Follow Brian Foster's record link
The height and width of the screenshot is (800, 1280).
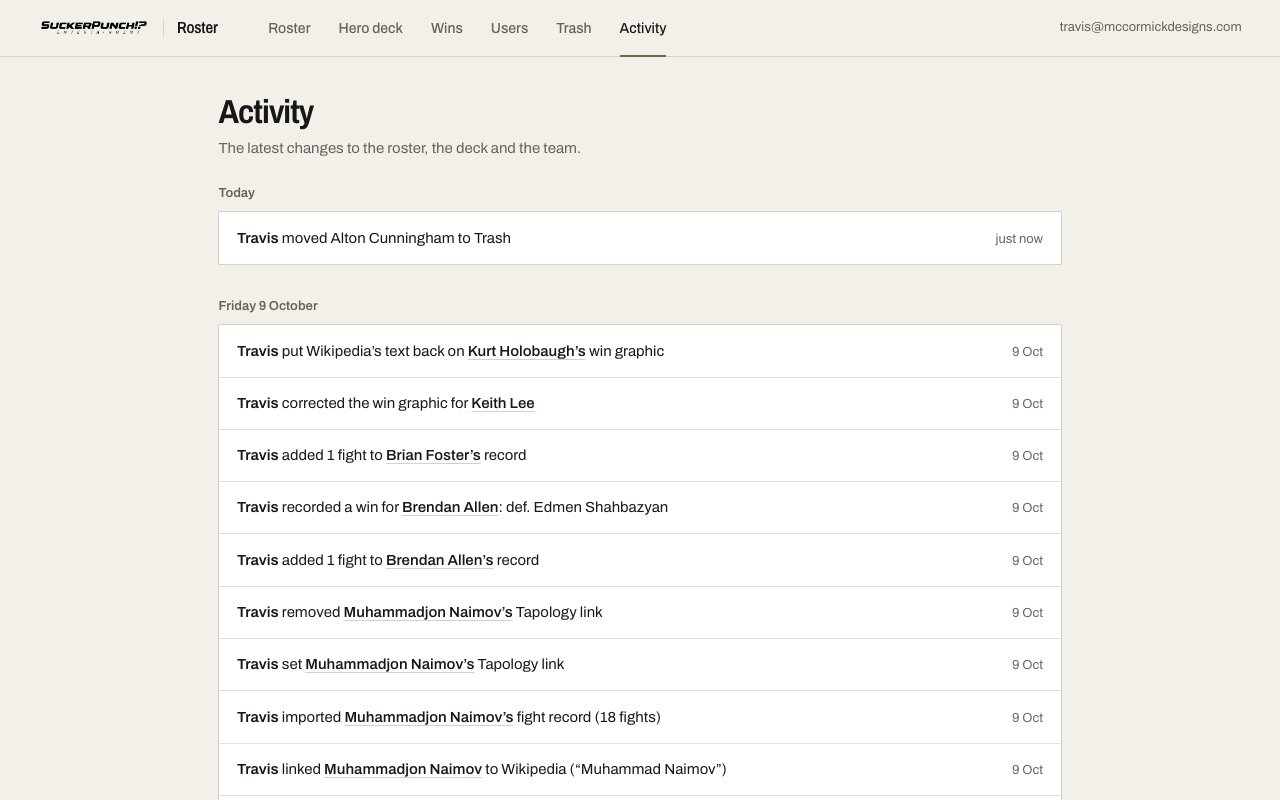pos(433,455)
